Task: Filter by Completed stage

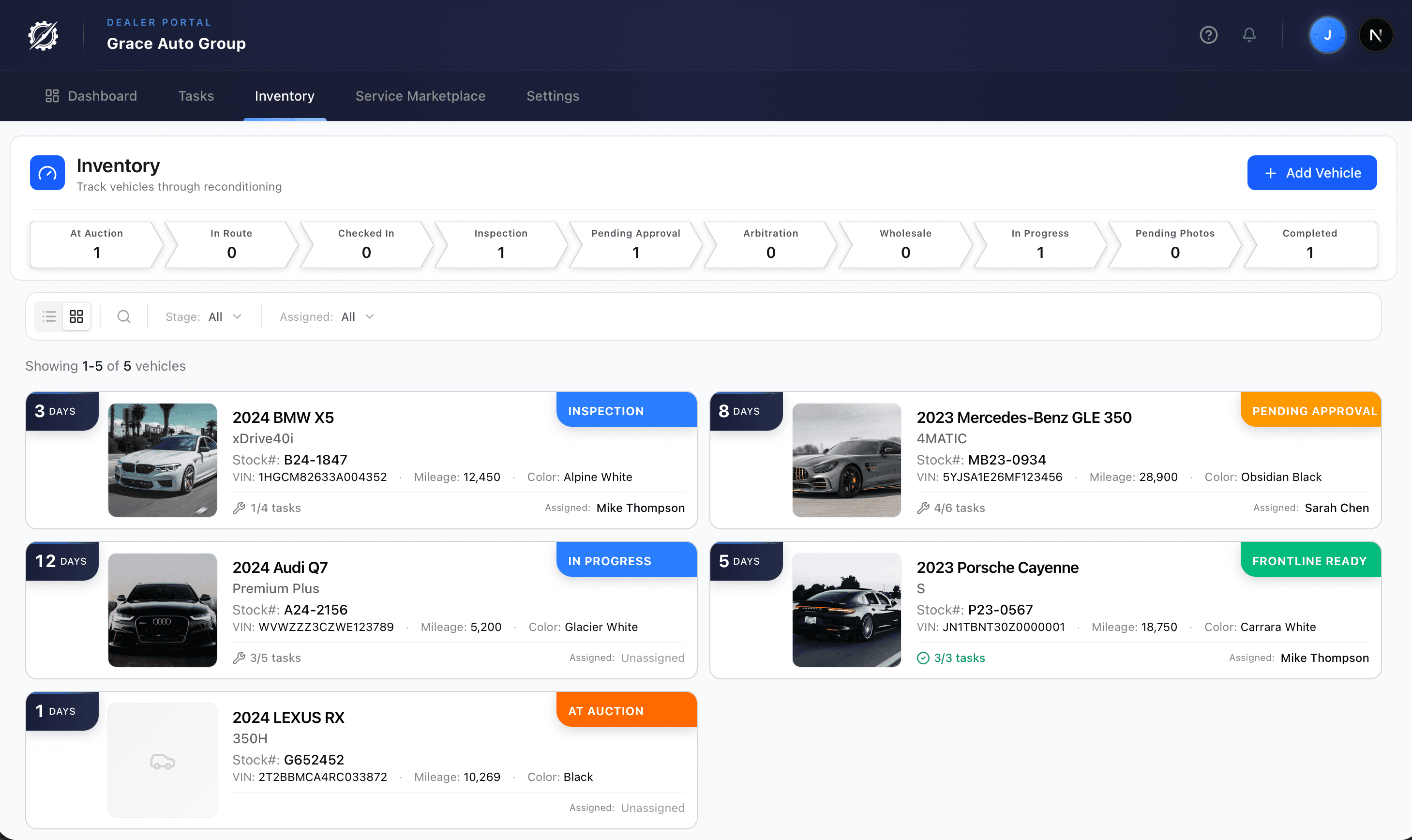Action: (x=1309, y=244)
